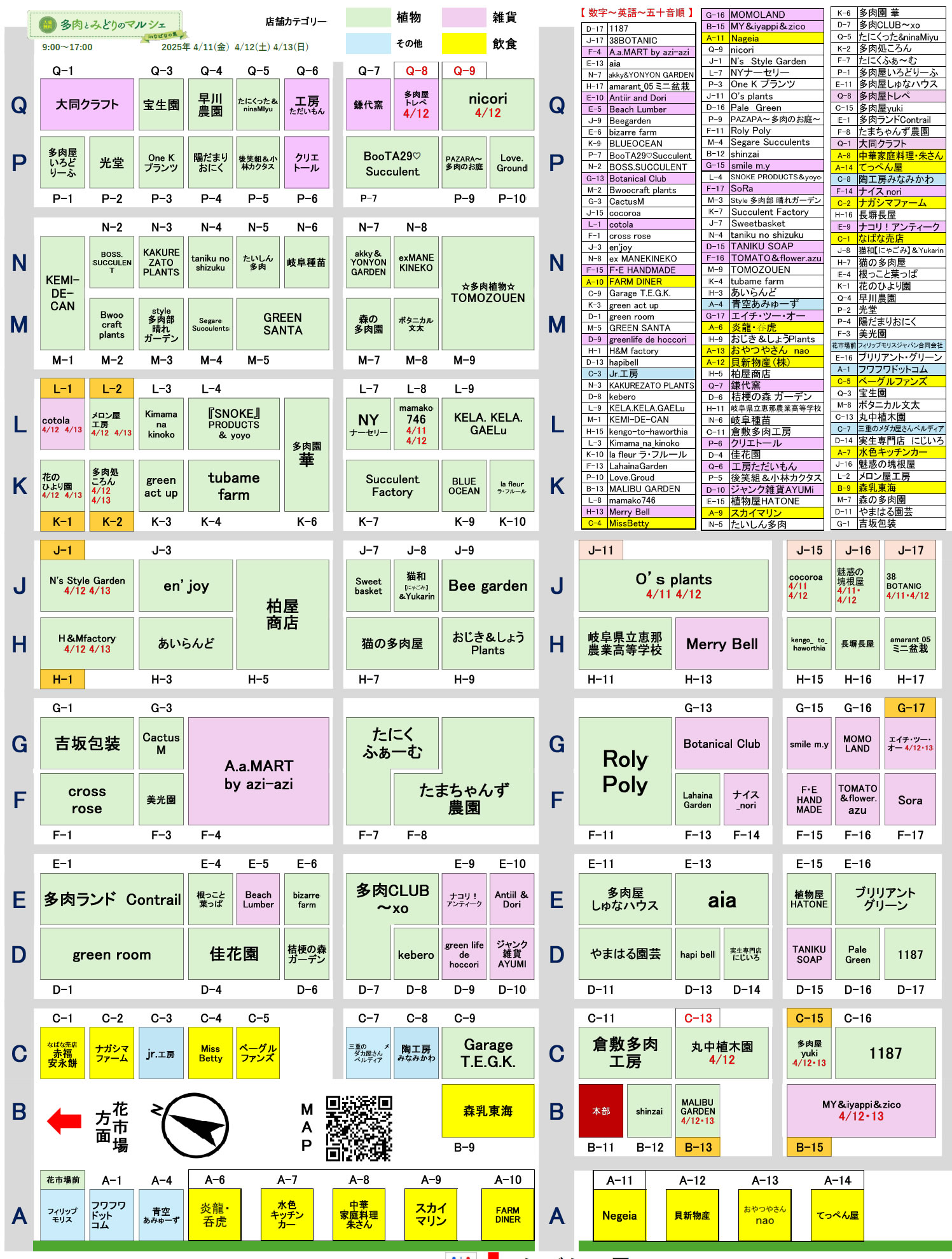Select the Beegarden entry in the index list
952x1259 pixels.
[638, 120]
